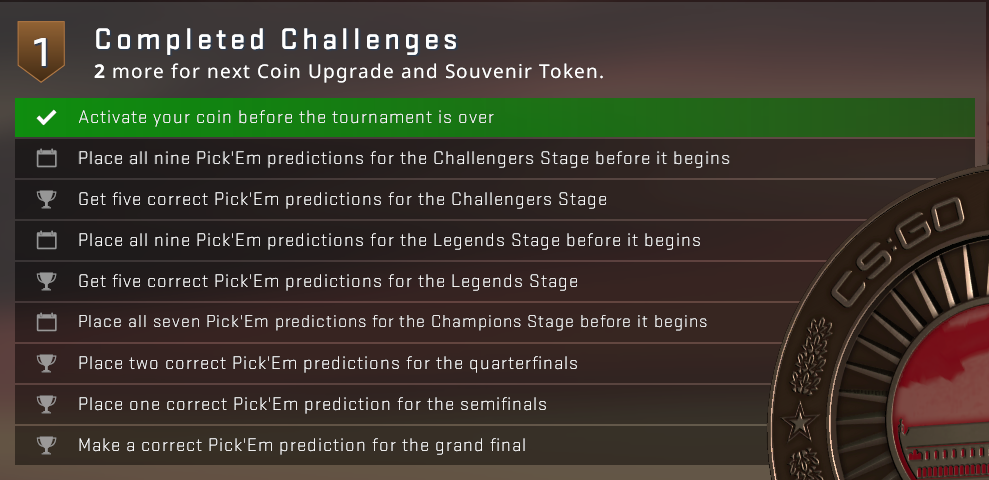The image size is (989, 480).
Task: Click calendar icon for Challengers Stage predictions
Action: (45, 159)
